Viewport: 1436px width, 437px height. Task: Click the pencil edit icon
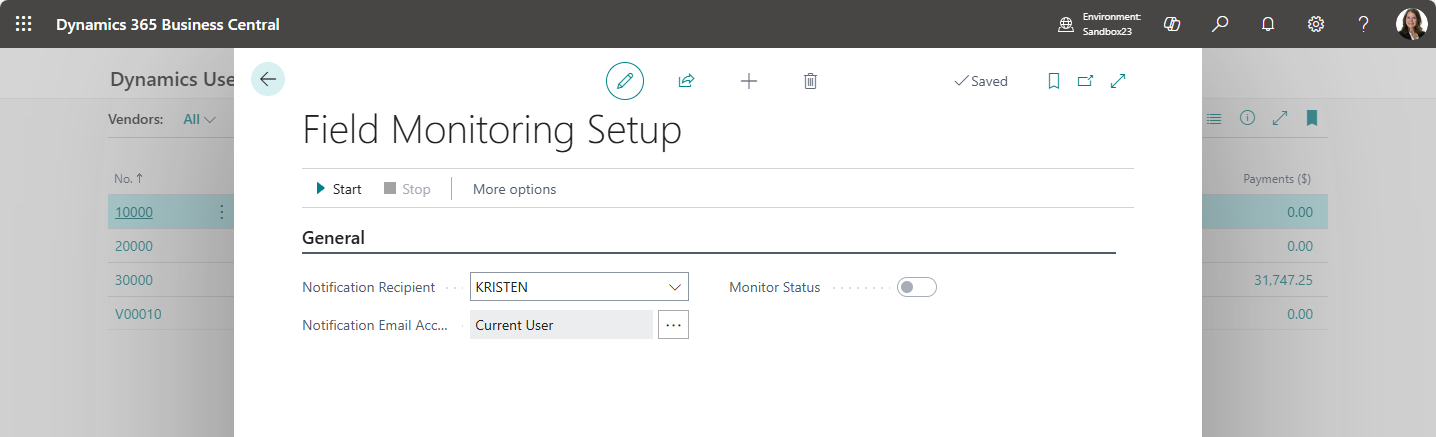tap(625, 81)
